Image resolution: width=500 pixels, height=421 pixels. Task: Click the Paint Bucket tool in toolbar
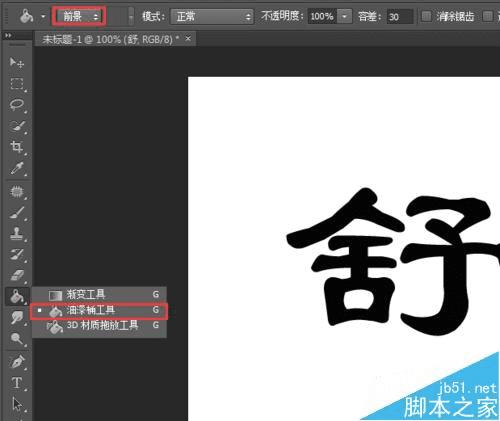tap(17, 296)
